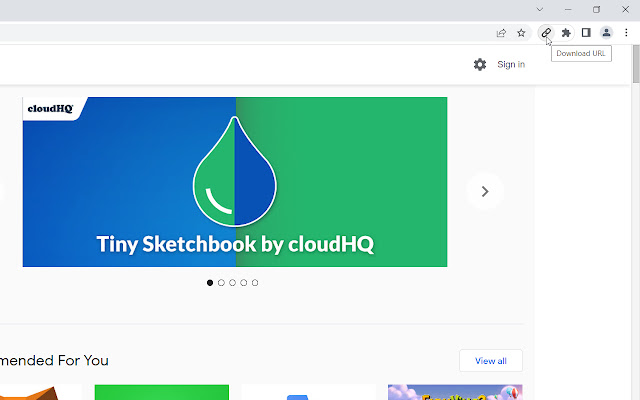Select the first carousel dot
Viewport: 640px width, 400px height.
(210, 282)
